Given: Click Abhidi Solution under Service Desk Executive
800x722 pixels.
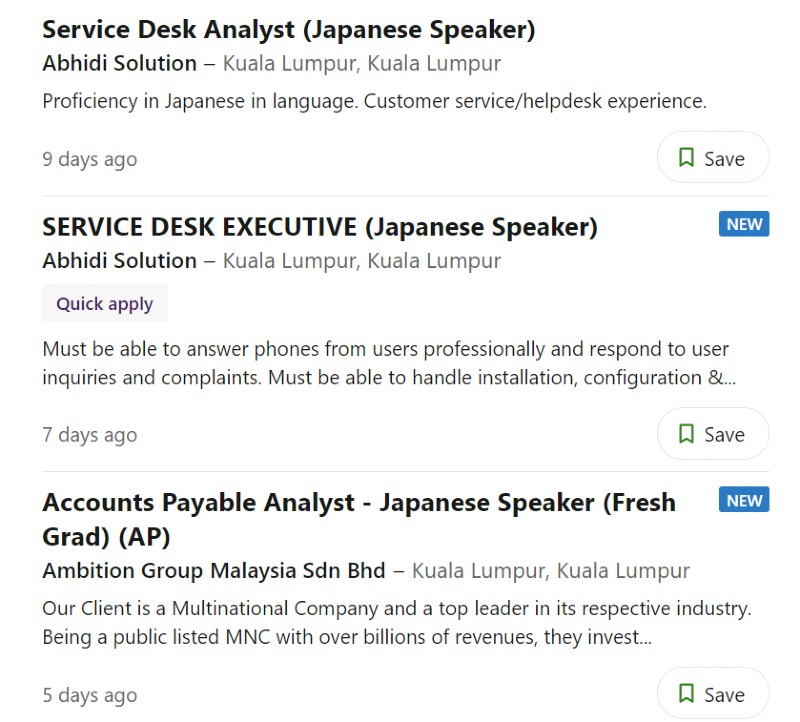Looking at the screenshot, I should tap(119, 261).
